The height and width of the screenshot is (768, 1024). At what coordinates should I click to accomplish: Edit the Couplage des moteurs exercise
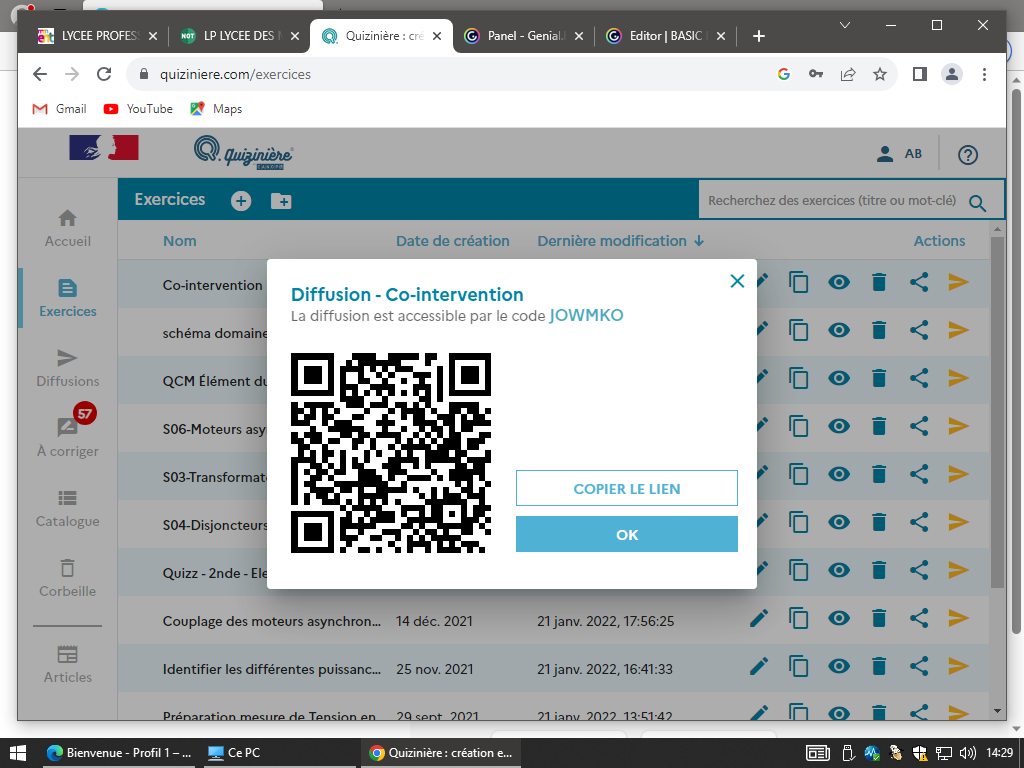pos(759,618)
